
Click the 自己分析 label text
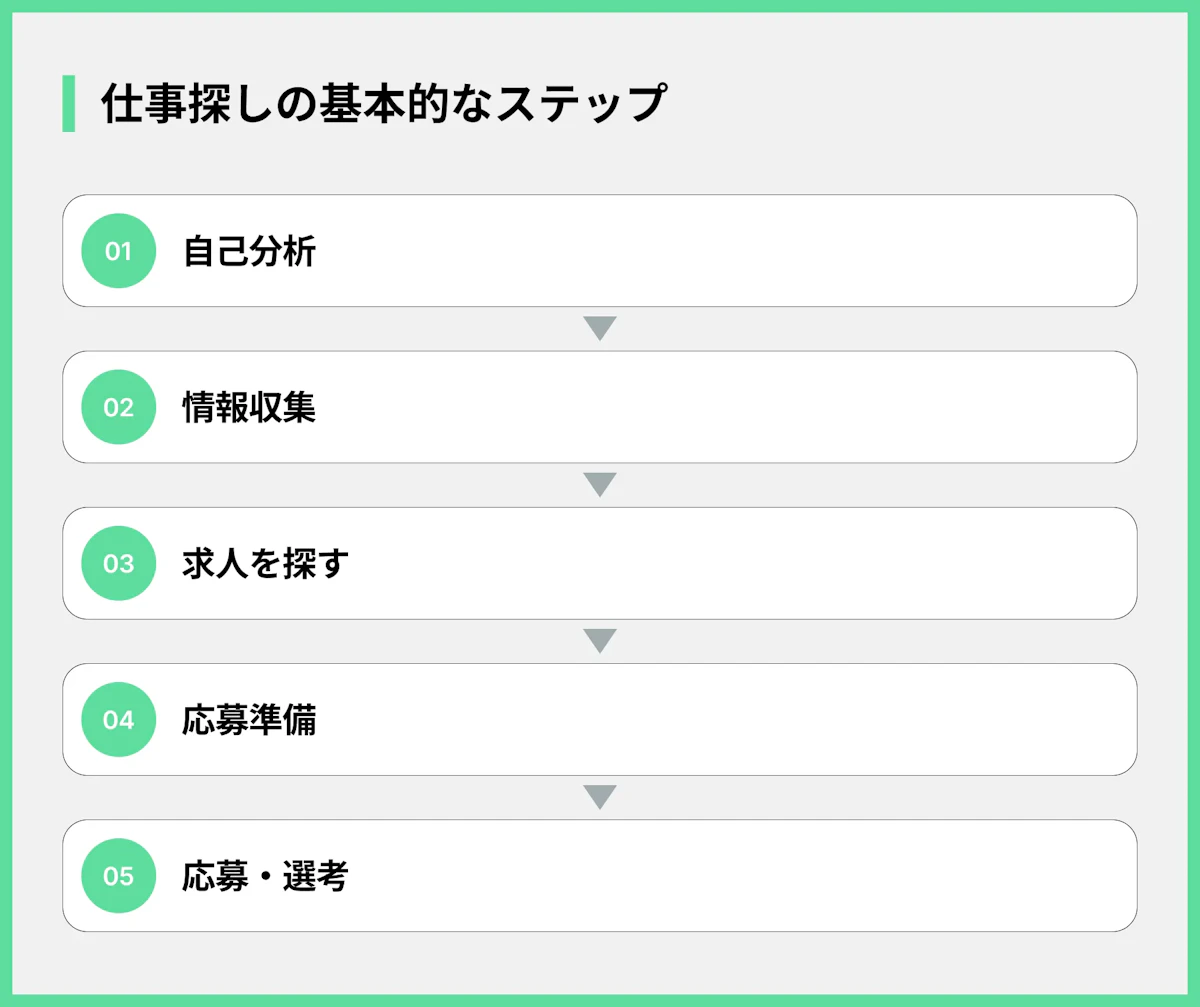pyautogui.click(x=249, y=252)
